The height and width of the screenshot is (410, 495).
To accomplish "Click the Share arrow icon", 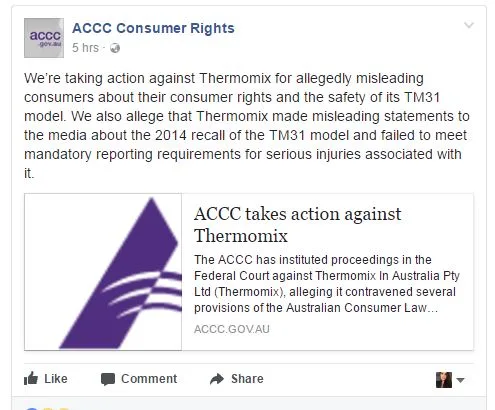I will (217, 379).
